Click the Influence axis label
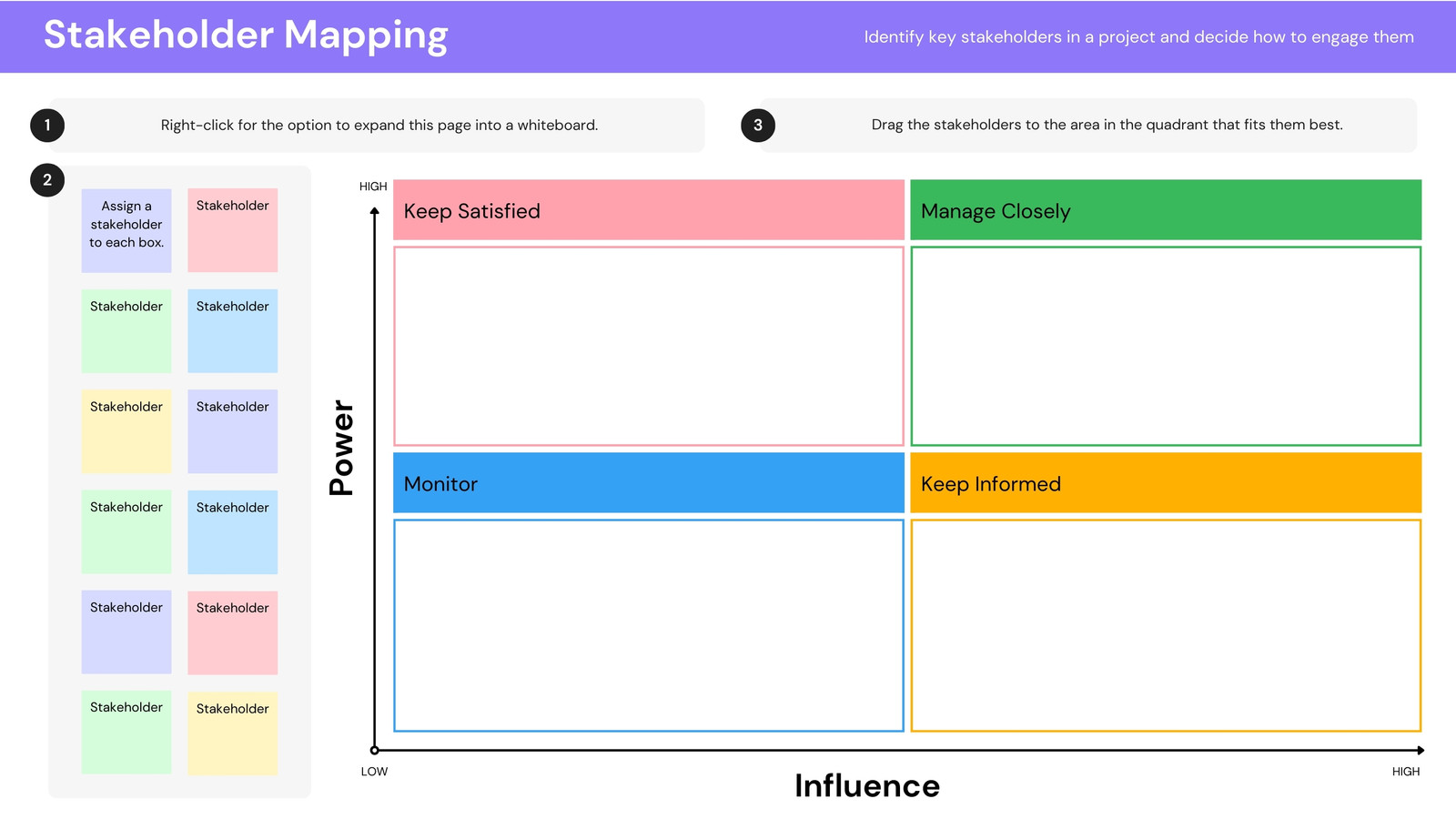This screenshot has height=819, width=1456. (867, 785)
